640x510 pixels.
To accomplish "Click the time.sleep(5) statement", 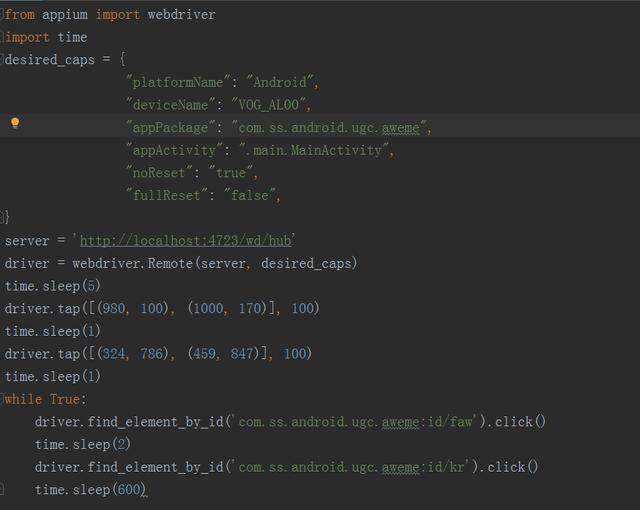I will (52, 286).
